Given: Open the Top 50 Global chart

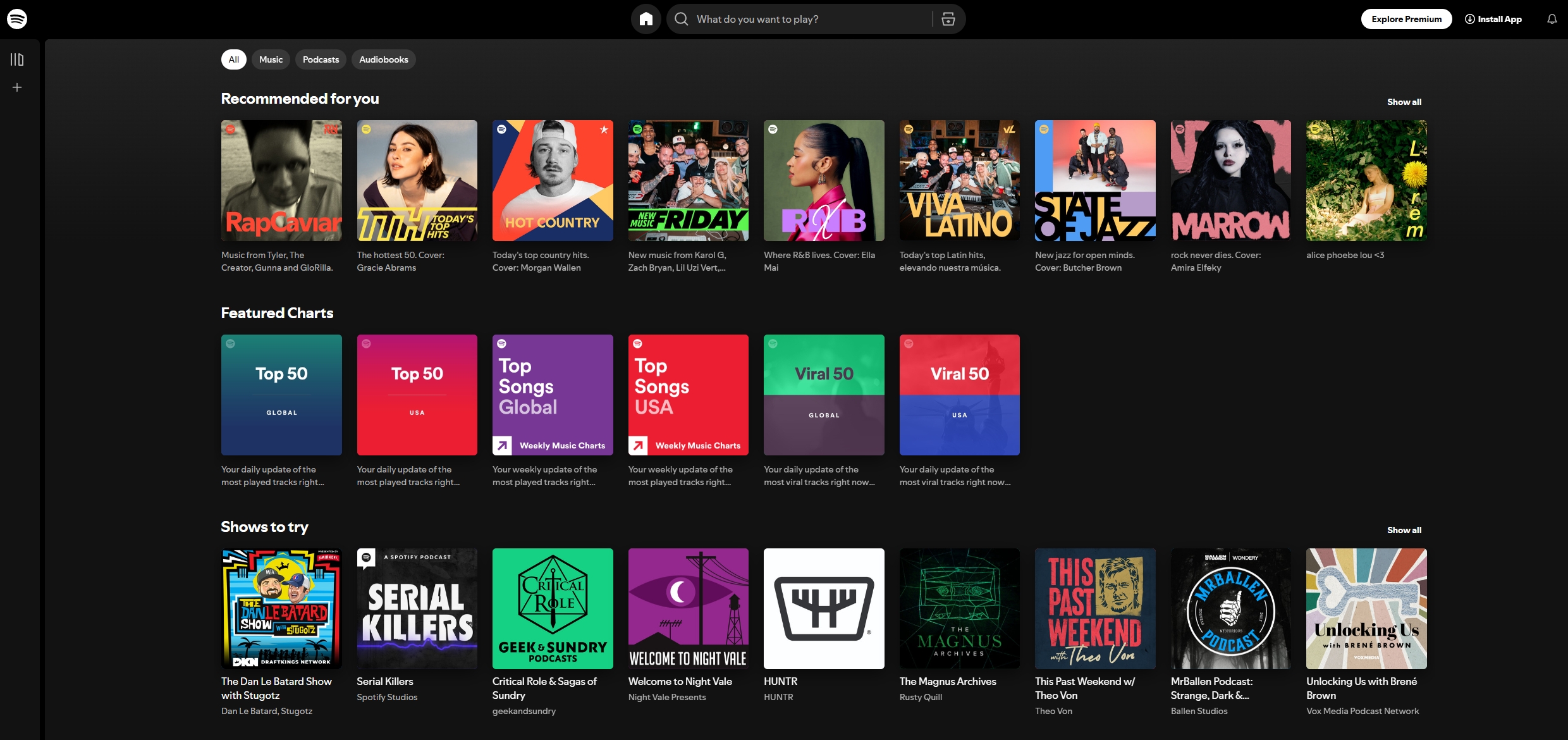Looking at the screenshot, I should (281, 395).
